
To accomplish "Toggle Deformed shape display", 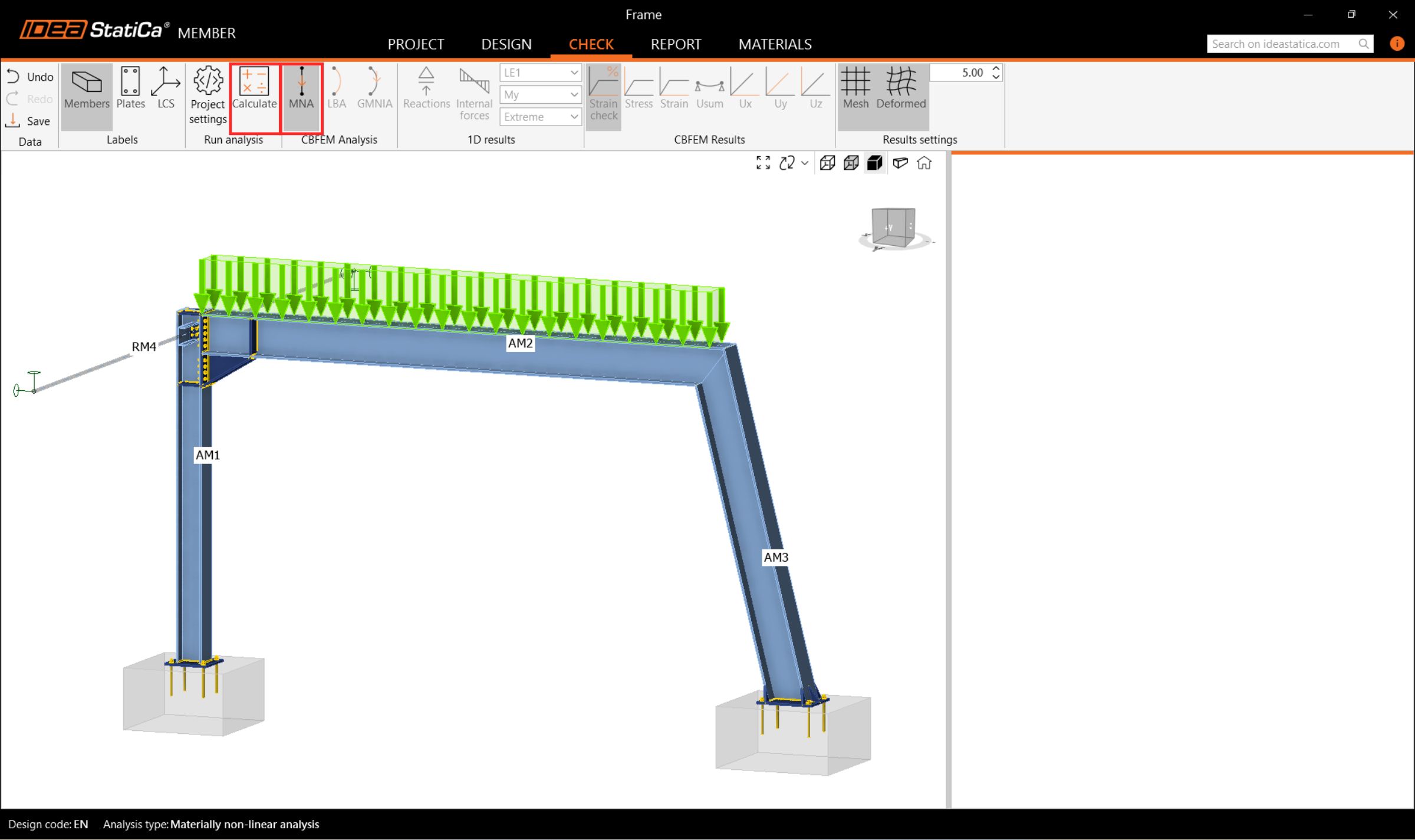I will pyautogui.click(x=900, y=88).
